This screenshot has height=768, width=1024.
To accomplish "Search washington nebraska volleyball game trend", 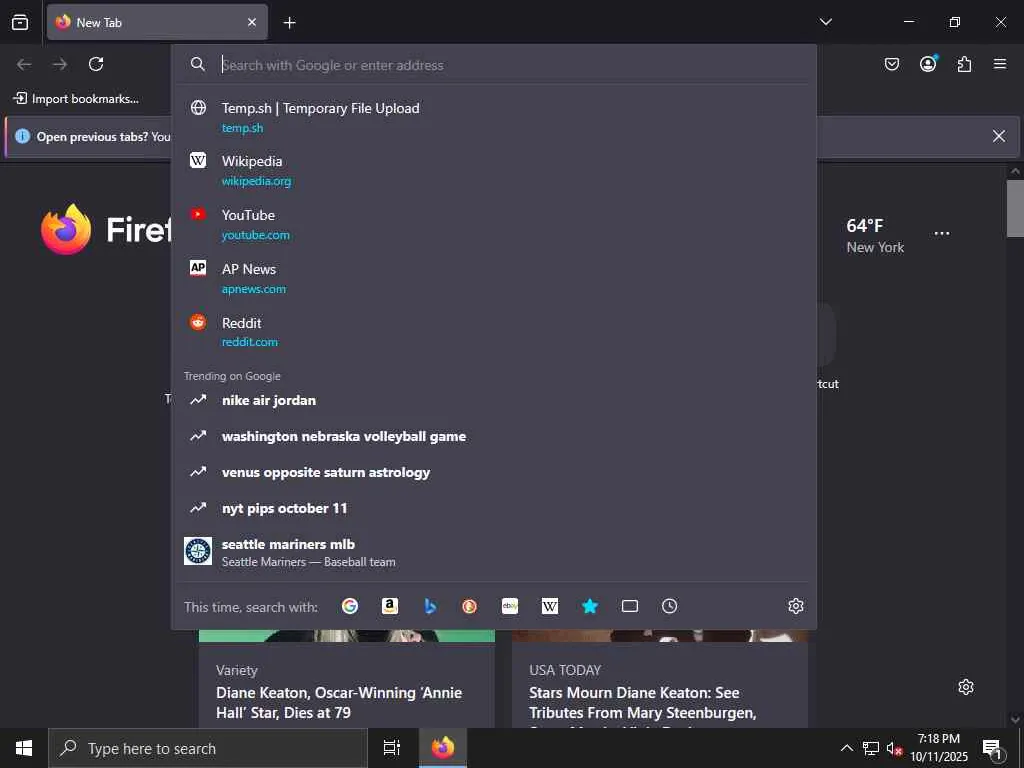I will (494, 436).
